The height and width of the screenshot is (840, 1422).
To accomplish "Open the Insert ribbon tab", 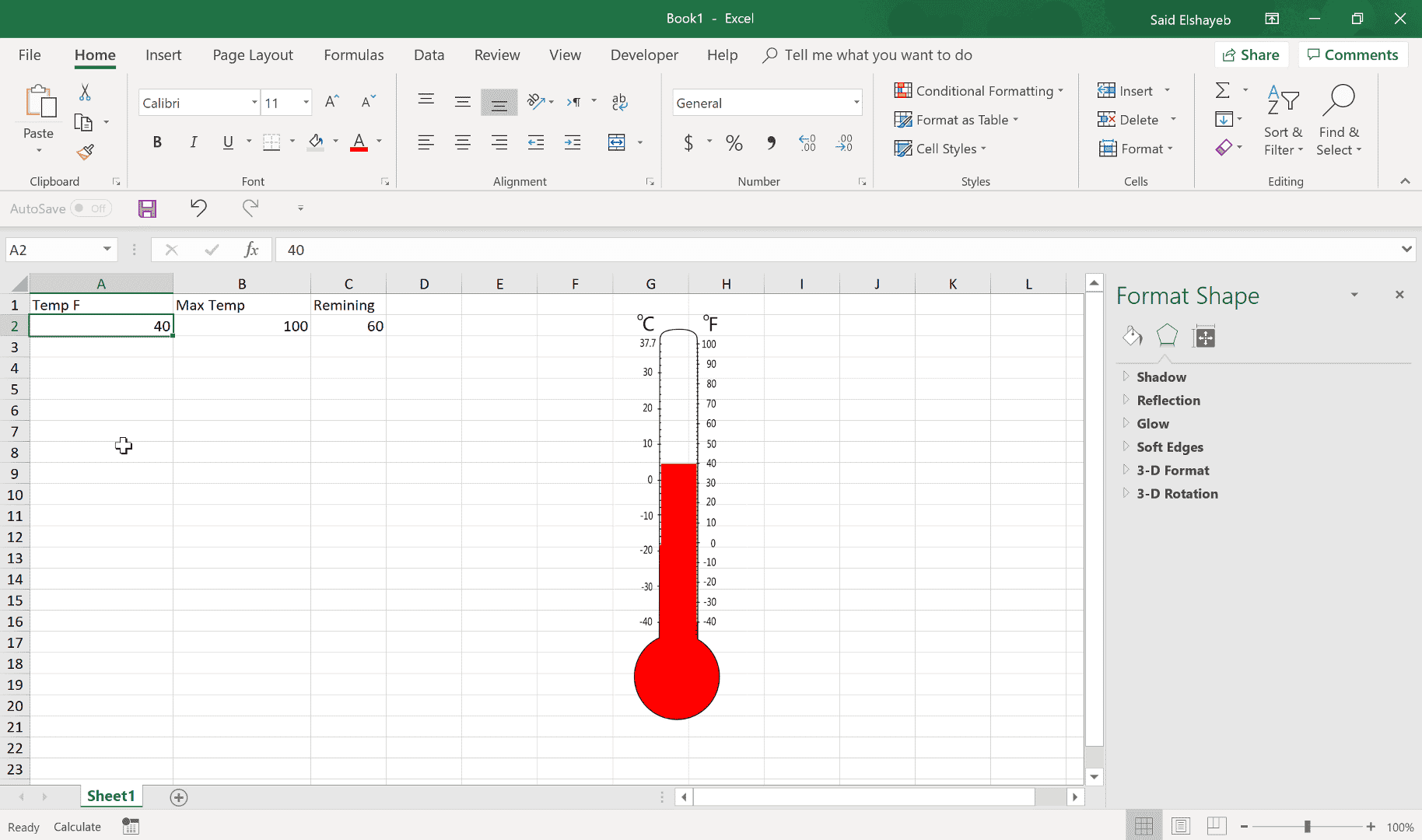I will [163, 55].
